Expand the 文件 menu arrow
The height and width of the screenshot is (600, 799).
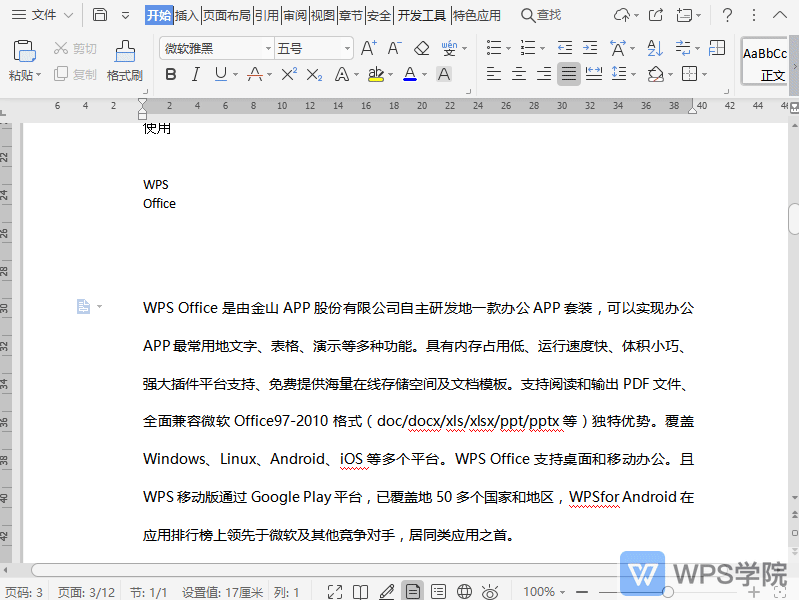point(68,15)
